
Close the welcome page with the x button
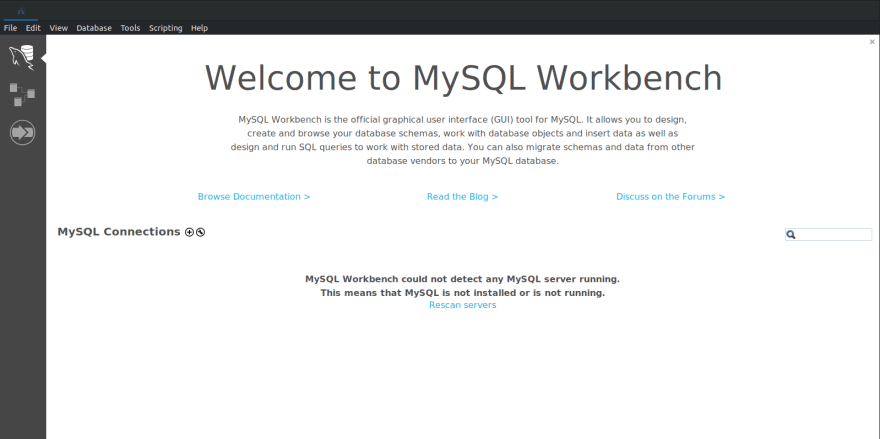pyautogui.click(x=872, y=42)
